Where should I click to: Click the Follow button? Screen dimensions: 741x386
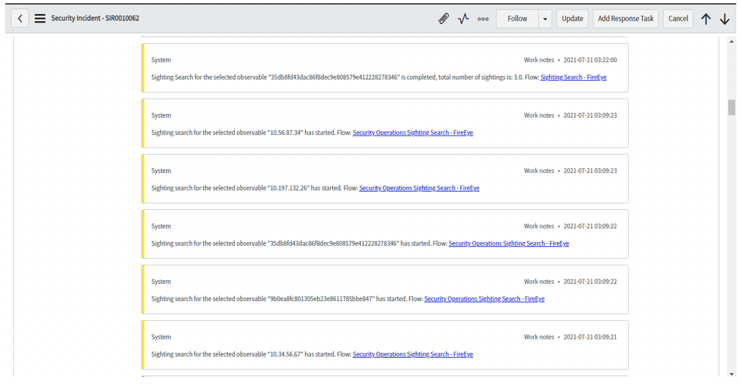517,18
